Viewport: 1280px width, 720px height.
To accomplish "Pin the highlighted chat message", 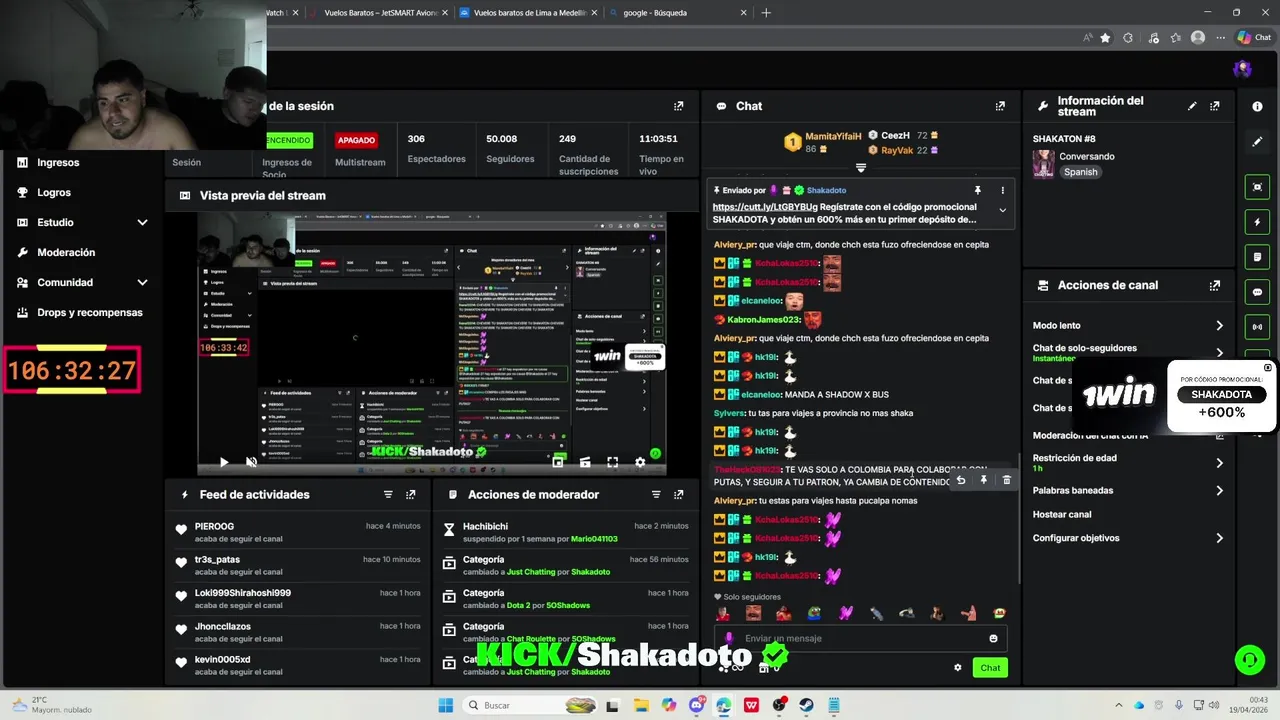I will [x=983, y=481].
